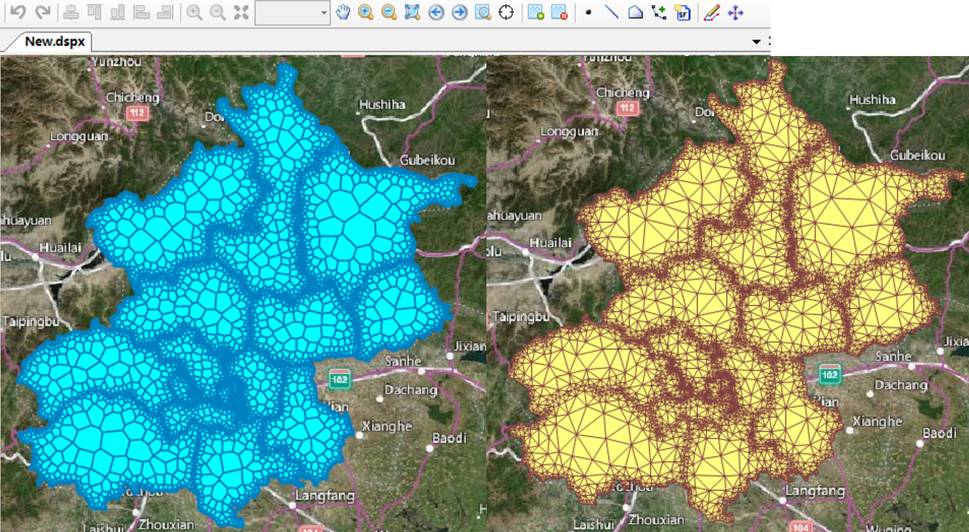This screenshot has width=969, height=532.
Task: Go to previous view with back arrow
Action: pos(436,13)
